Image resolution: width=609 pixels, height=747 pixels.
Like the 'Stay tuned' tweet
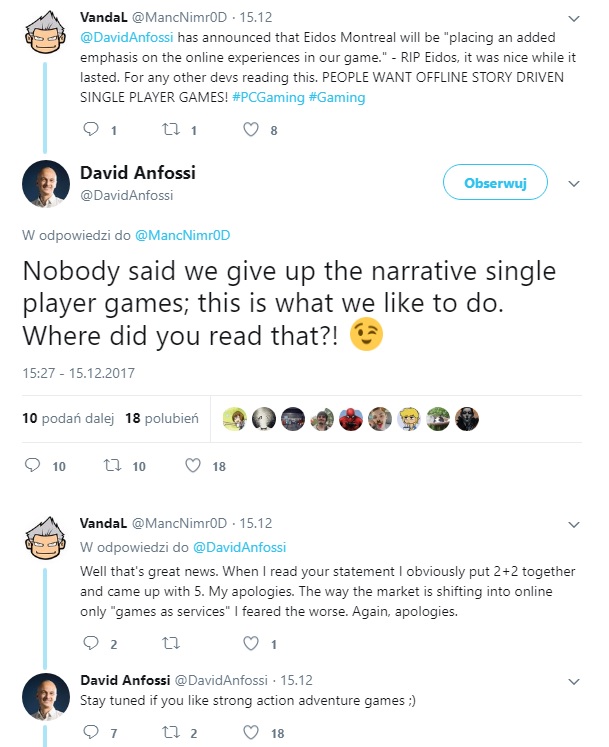pyautogui.click(x=251, y=733)
